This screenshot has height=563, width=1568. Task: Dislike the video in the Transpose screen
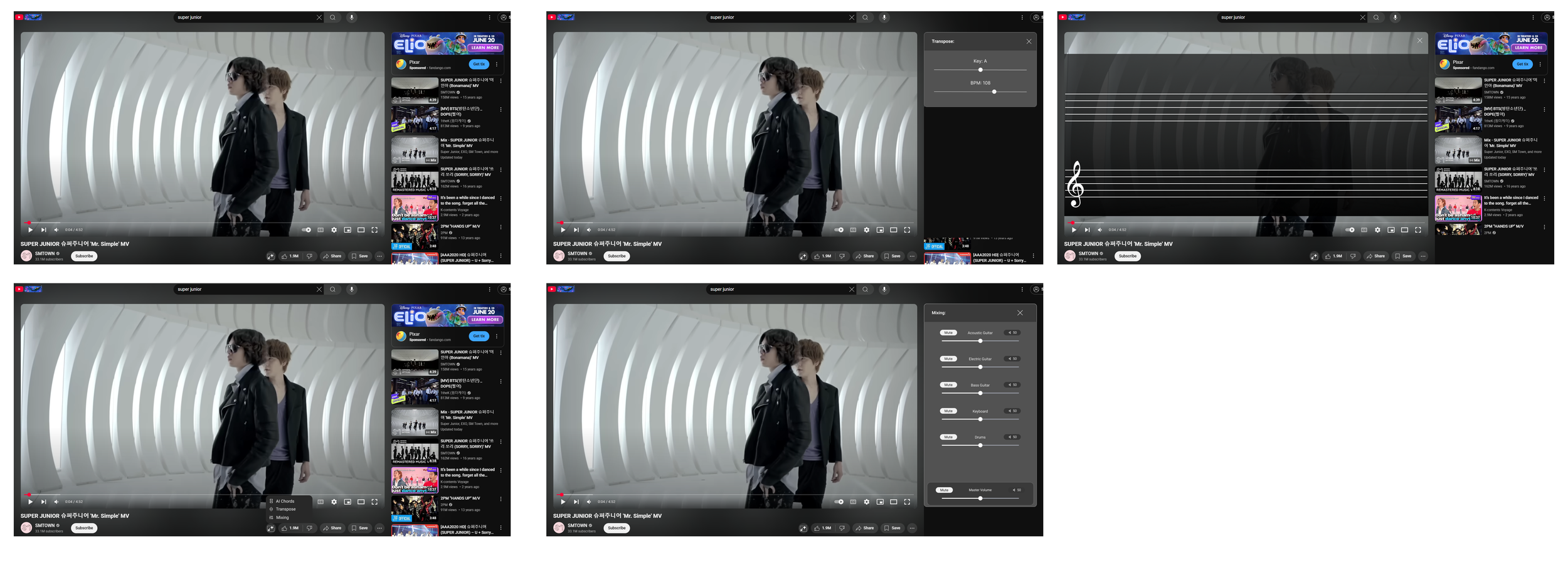842,256
